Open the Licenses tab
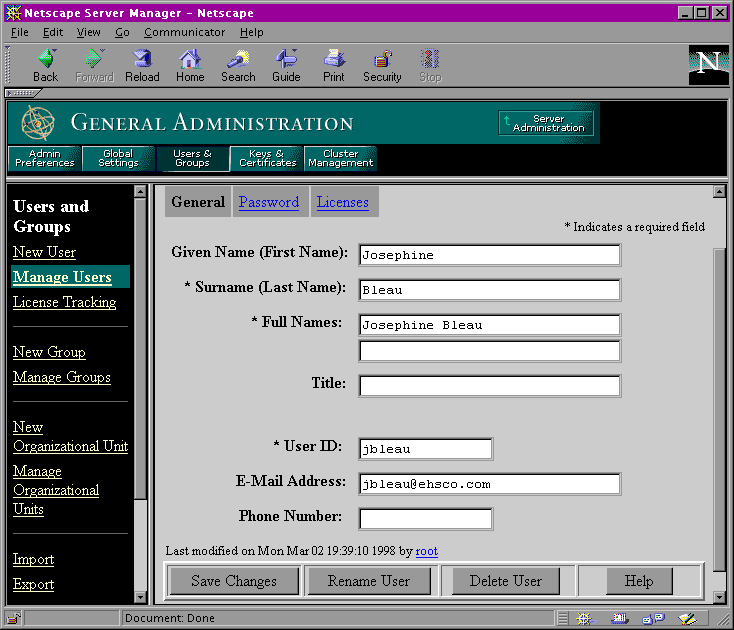Screen dimensions: 734x630 [x=343, y=202]
